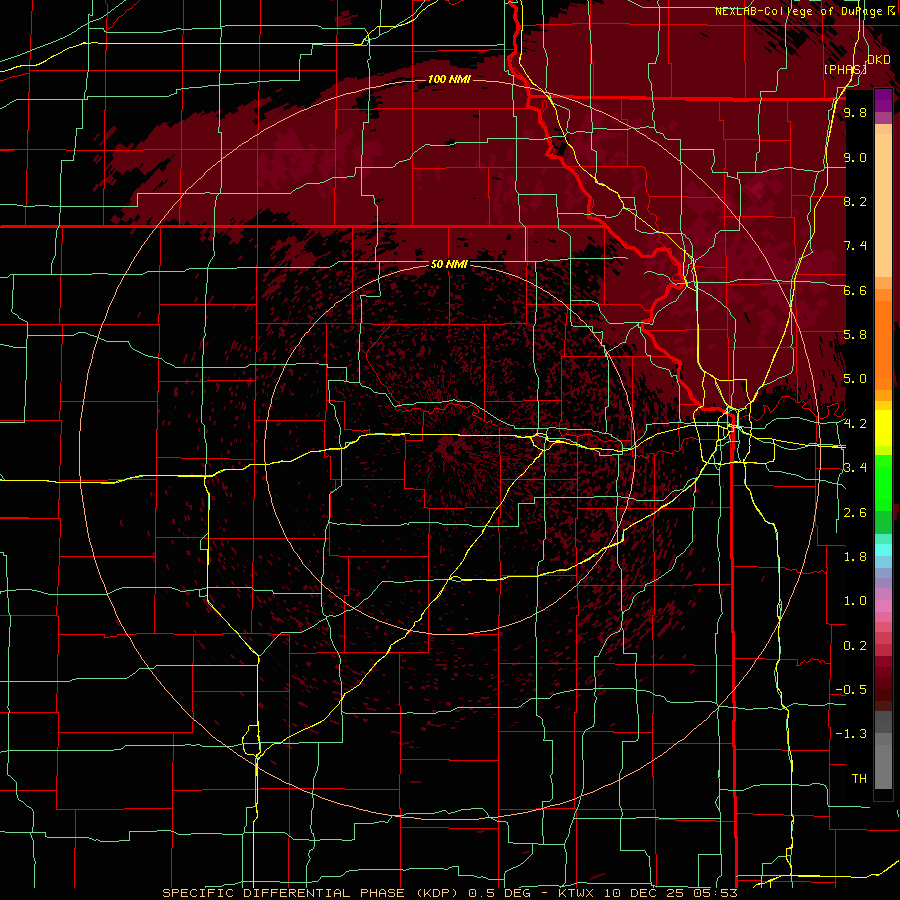The width and height of the screenshot is (900, 900).
Task: Click the 5.8 value on the color scale
Action: pyautogui.click(x=855, y=335)
